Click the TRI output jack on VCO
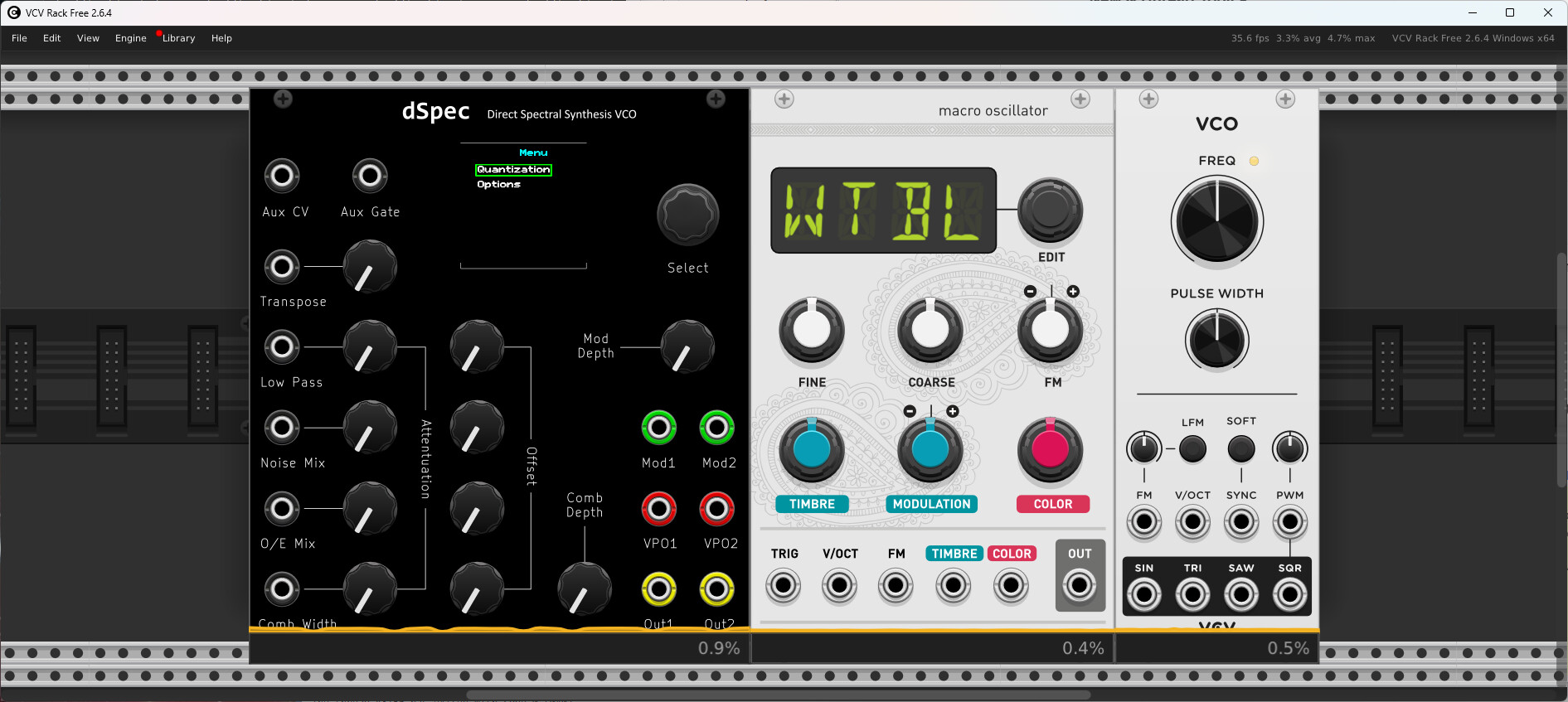1568x702 pixels. coord(1192,594)
